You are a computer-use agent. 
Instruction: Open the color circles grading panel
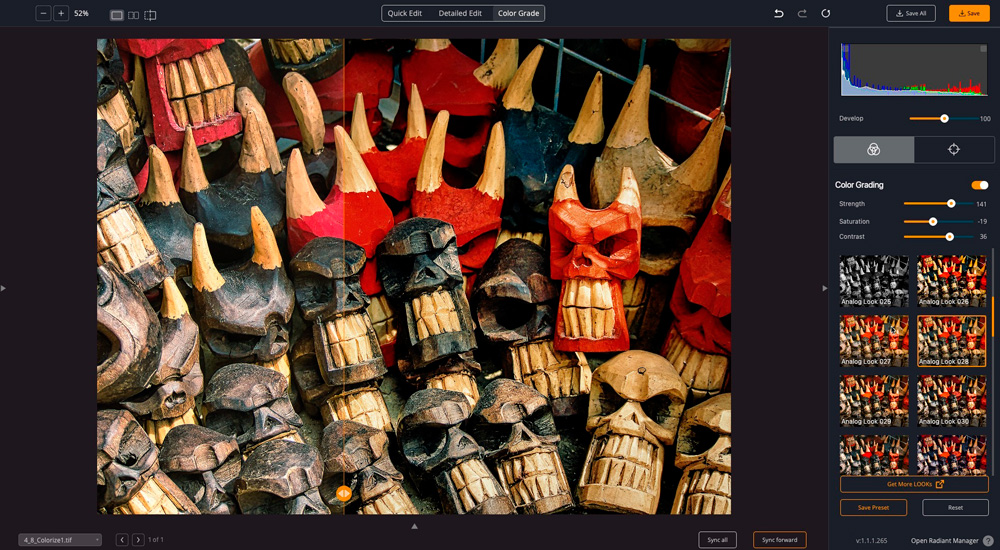[873, 150]
